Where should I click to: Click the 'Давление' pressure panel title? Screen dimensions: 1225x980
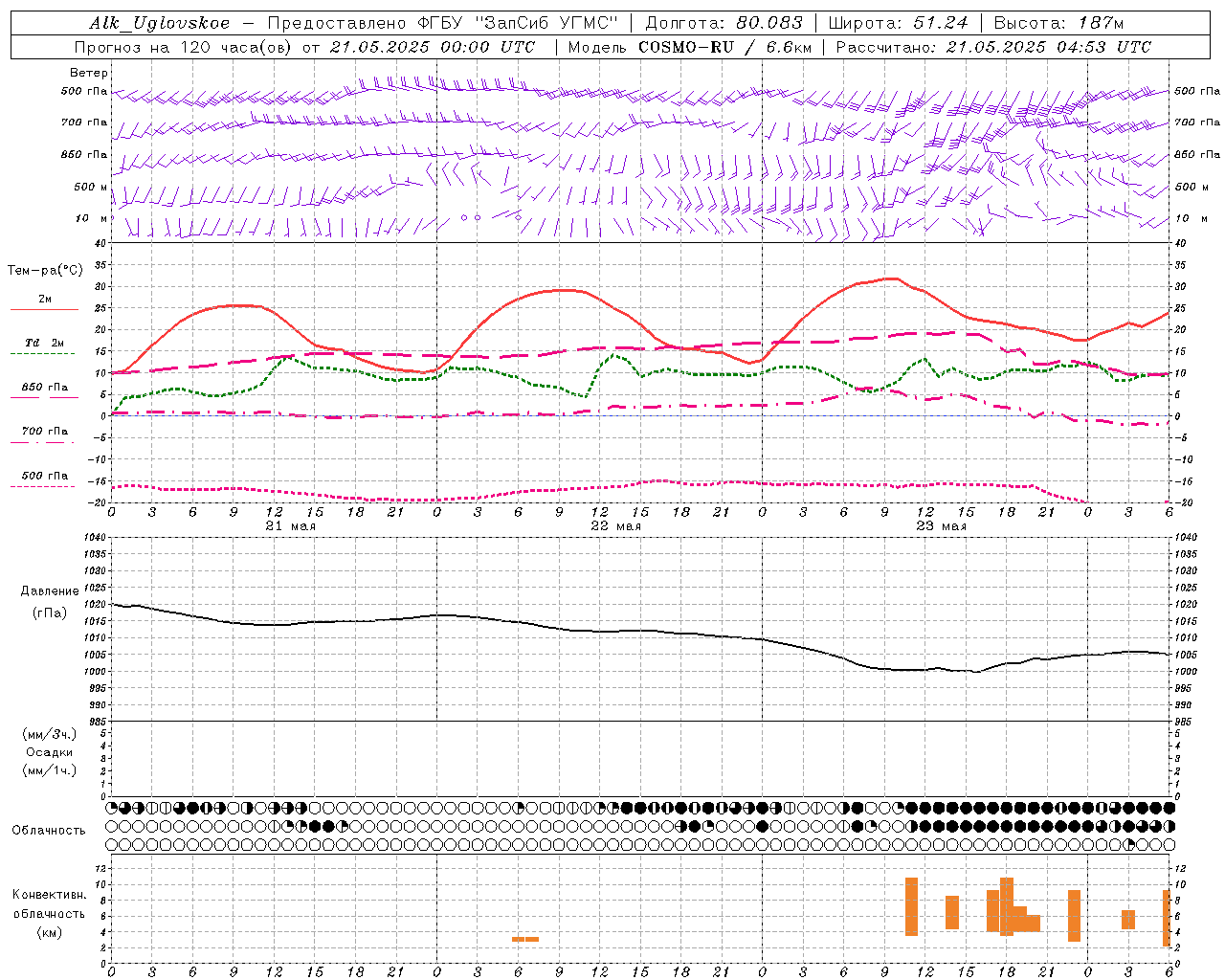click(x=50, y=591)
